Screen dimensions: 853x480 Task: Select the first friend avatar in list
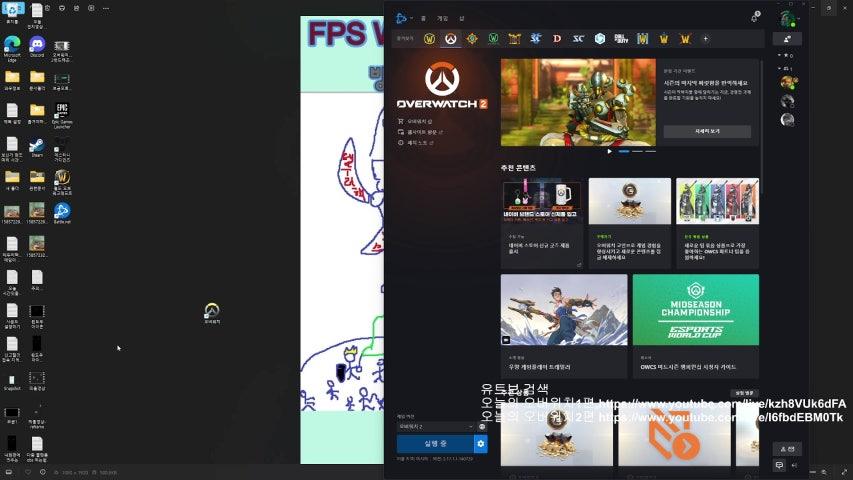[788, 83]
